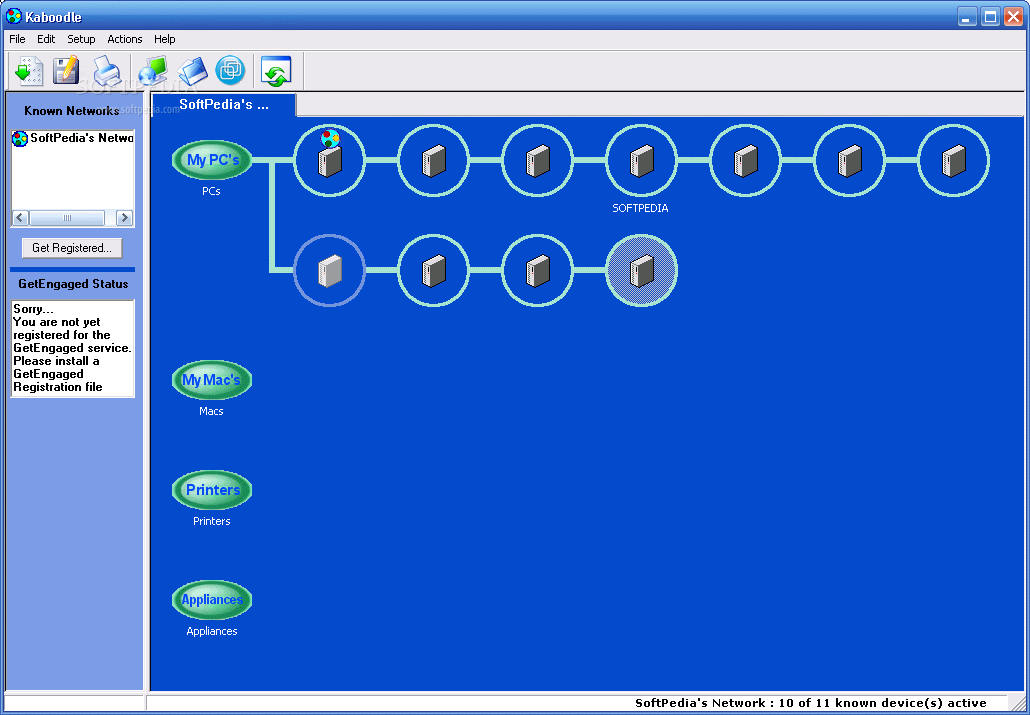Click the Known Networks horizontal scrollbar thumb
1030x715 pixels.
pos(67,218)
